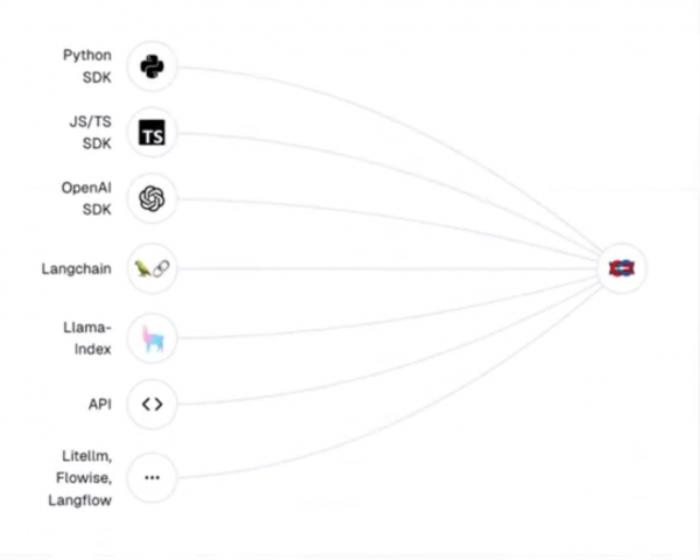
Task: Open the JS/TS SDK label
Action: click(90, 132)
